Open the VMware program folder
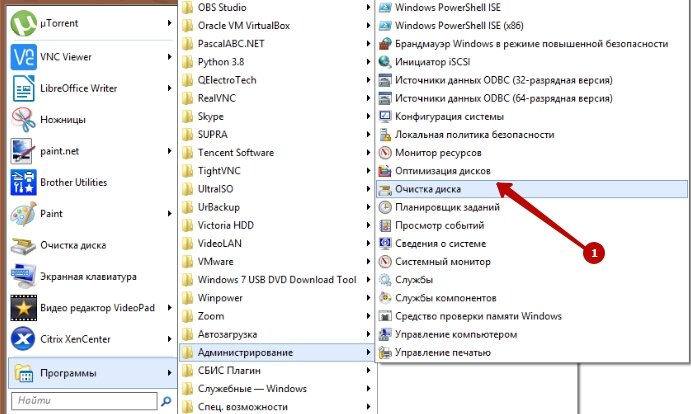Viewport: 691px width, 414px height. [277, 261]
